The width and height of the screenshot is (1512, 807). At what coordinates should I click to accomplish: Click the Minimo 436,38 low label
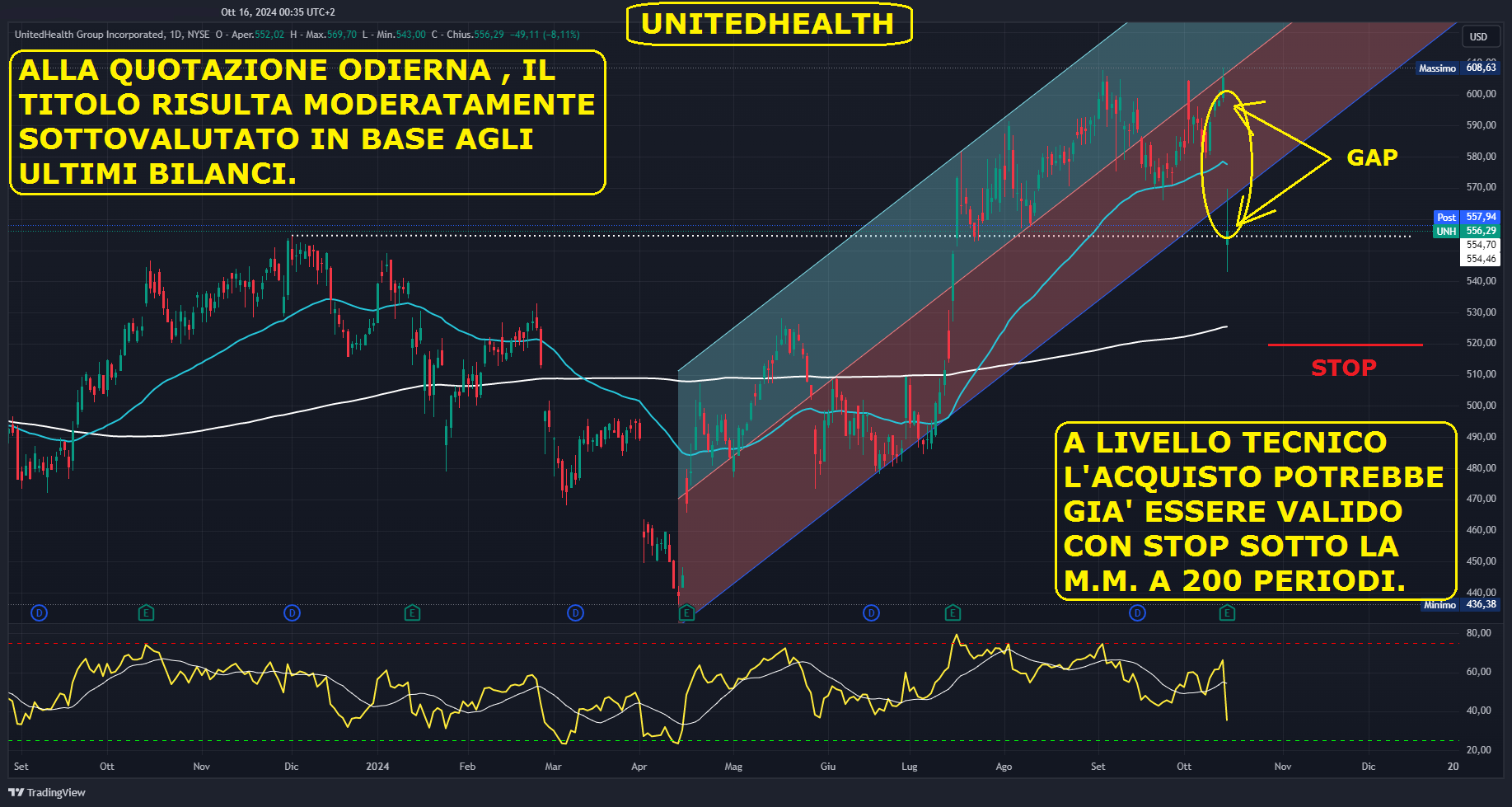point(1461,604)
